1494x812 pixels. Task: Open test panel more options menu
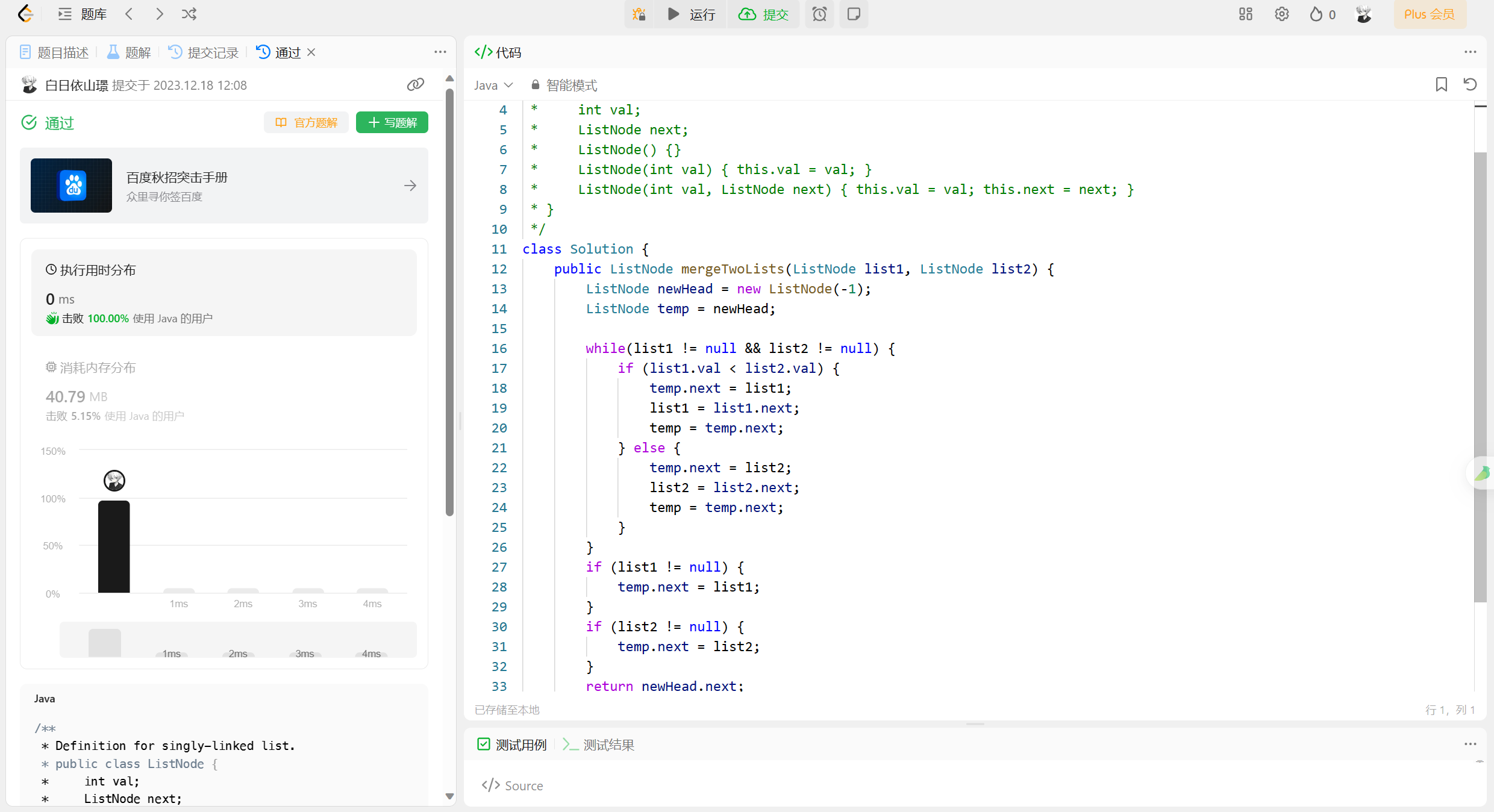(x=1471, y=744)
